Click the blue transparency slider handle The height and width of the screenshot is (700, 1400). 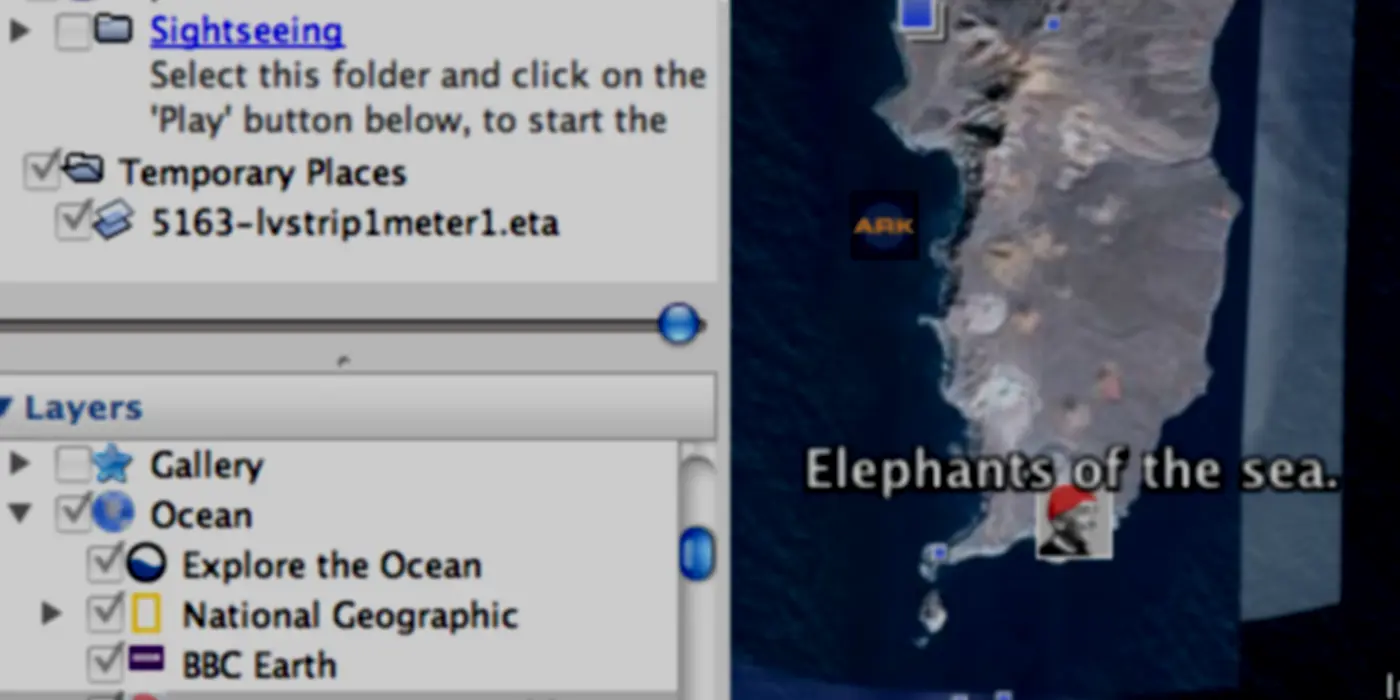pos(680,324)
